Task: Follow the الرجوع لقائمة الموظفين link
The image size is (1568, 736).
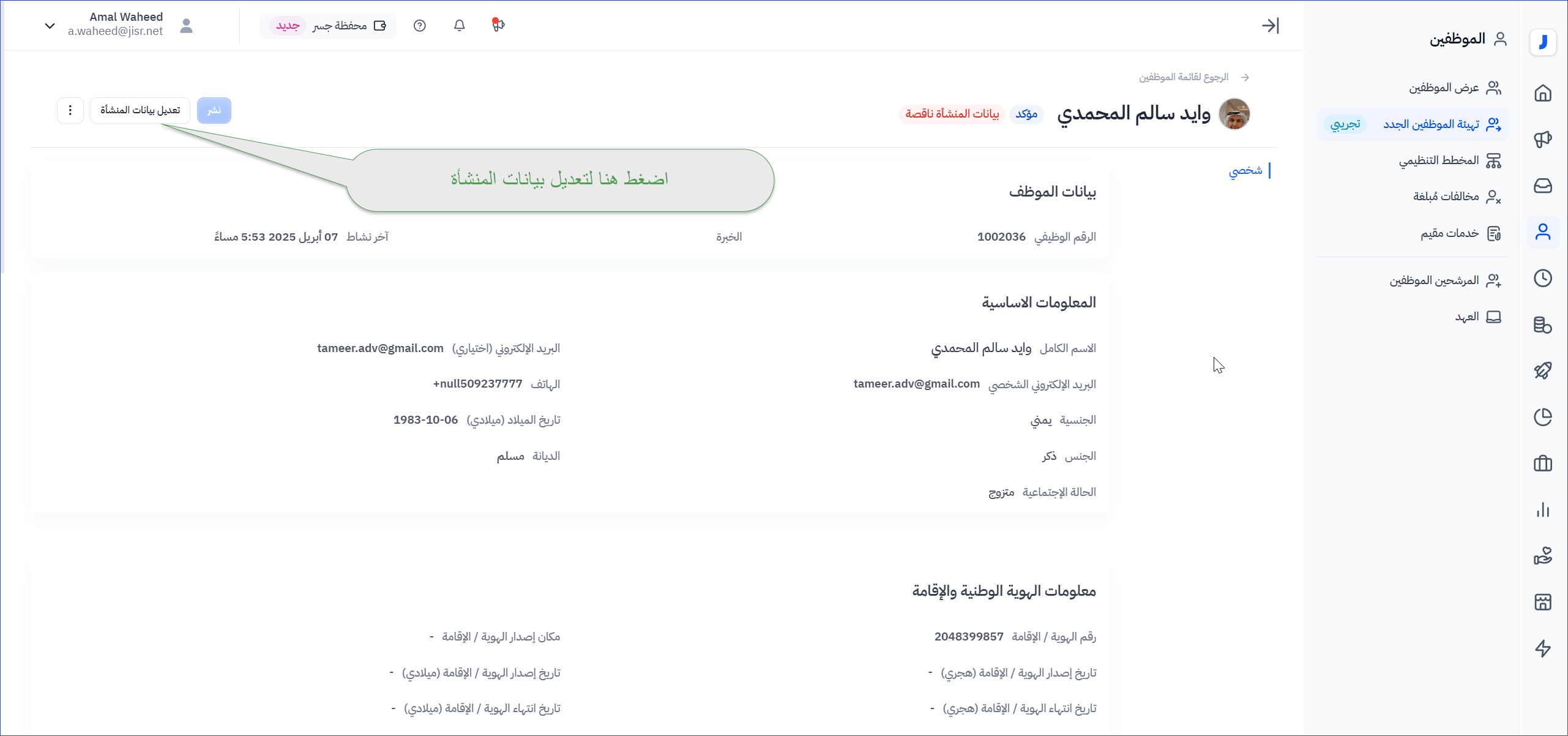Action: (x=1183, y=77)
